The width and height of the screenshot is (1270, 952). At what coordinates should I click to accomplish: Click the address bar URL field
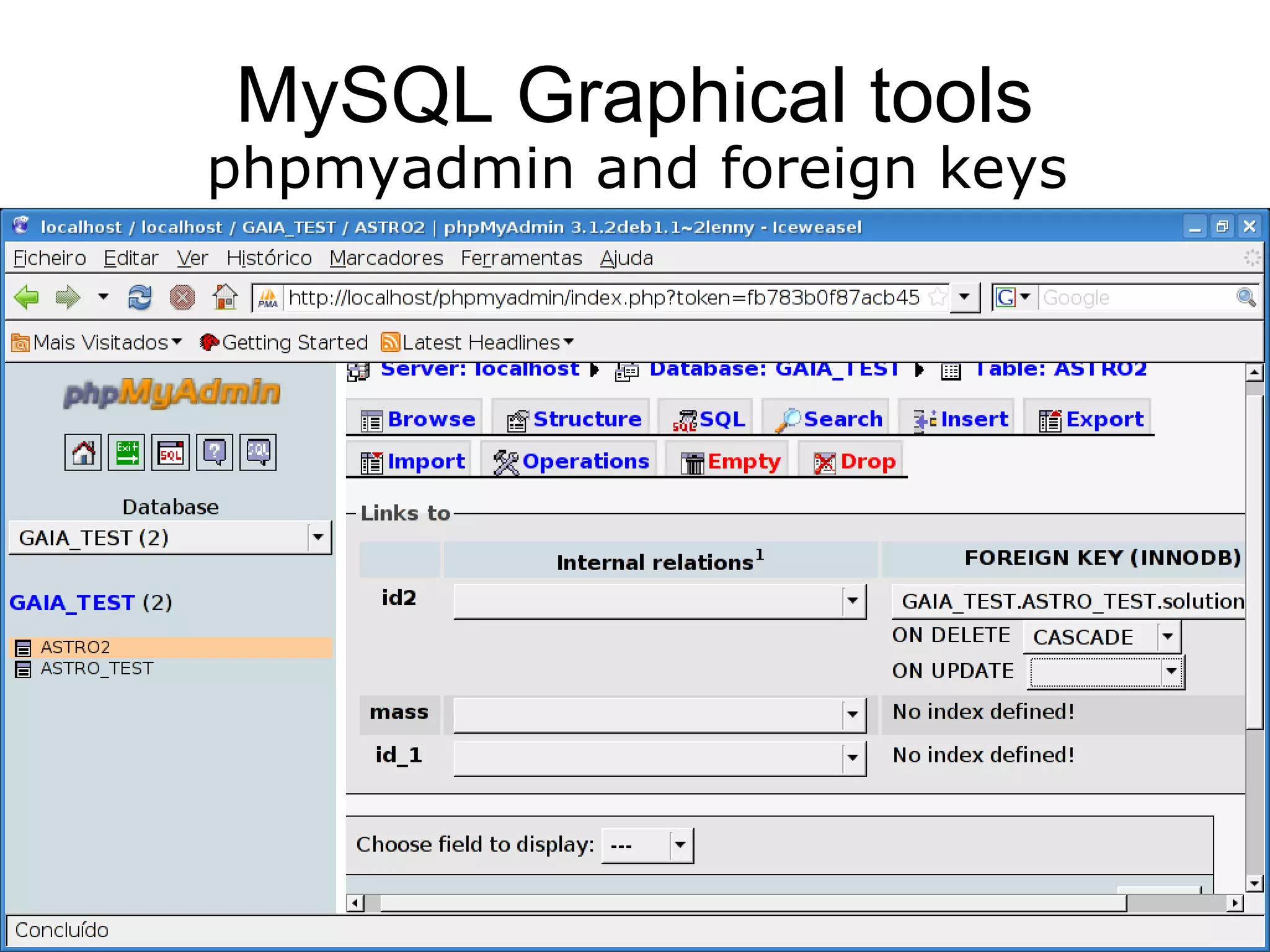[x=604, y=297]
